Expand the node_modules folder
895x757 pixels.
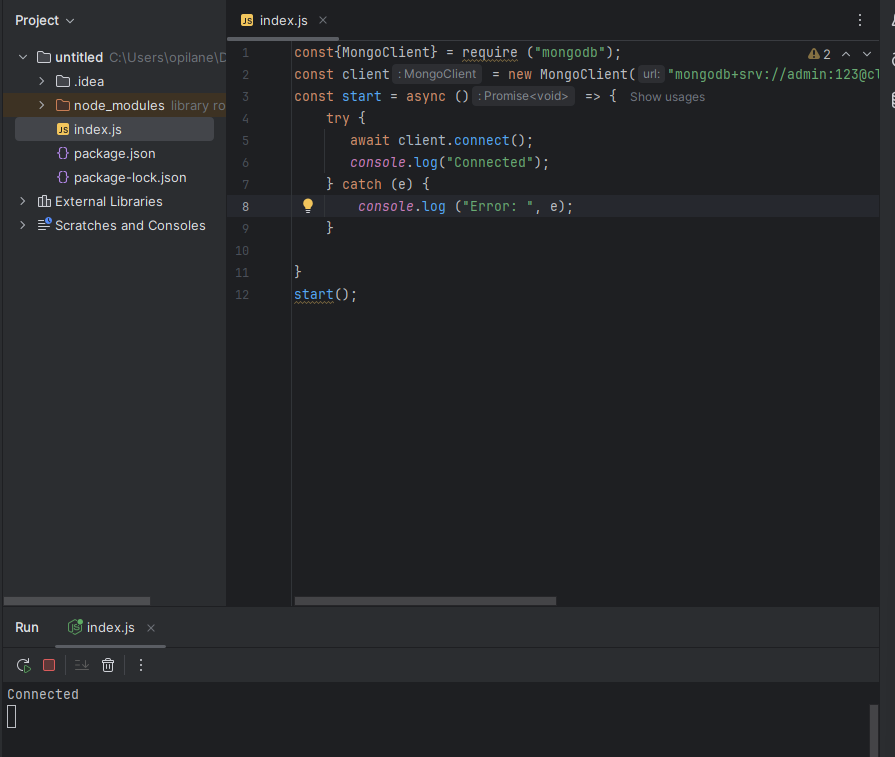[x=42, y=105]
